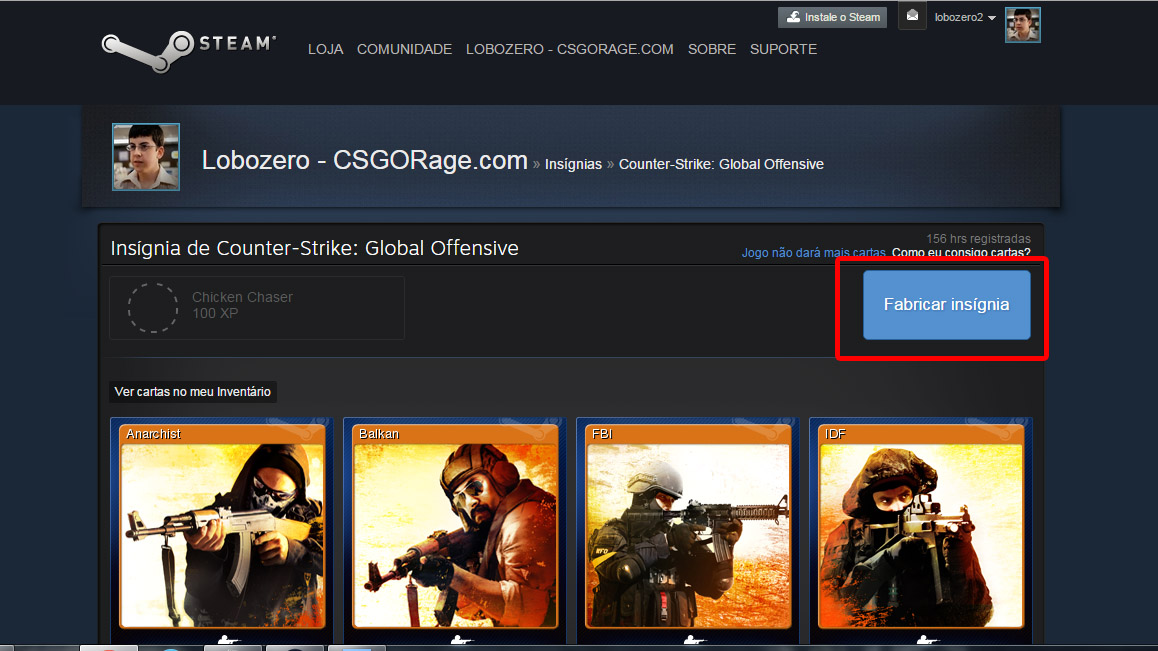The image size is (1158, 651).
Task: Click 'Como eu consigo cartas?' link
Action: point(961,253)
